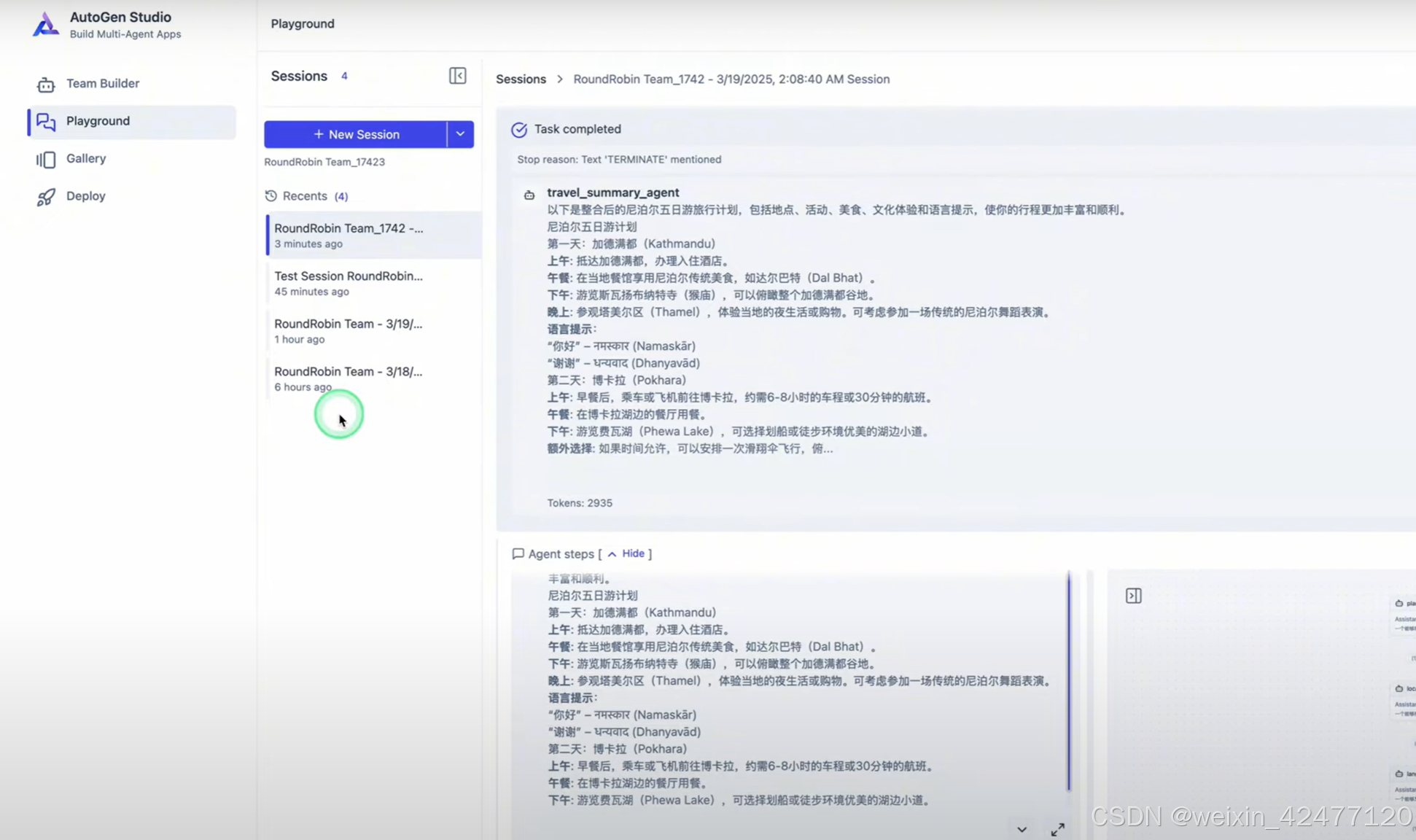Open the Deploy section
The width and height of the screenshot is (1416, 840).
[85, 195]
